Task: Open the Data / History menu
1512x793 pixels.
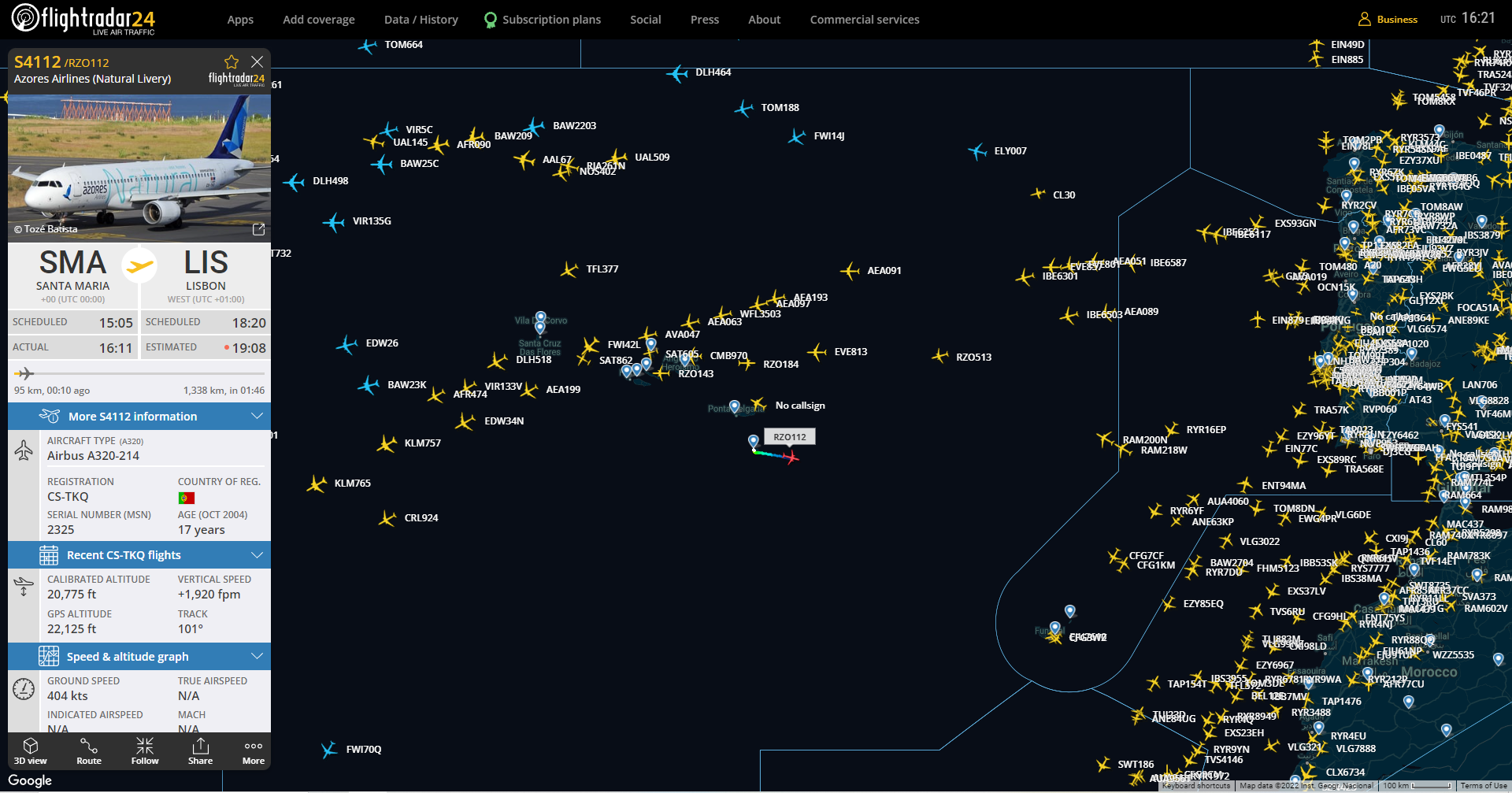Action: 421,19
